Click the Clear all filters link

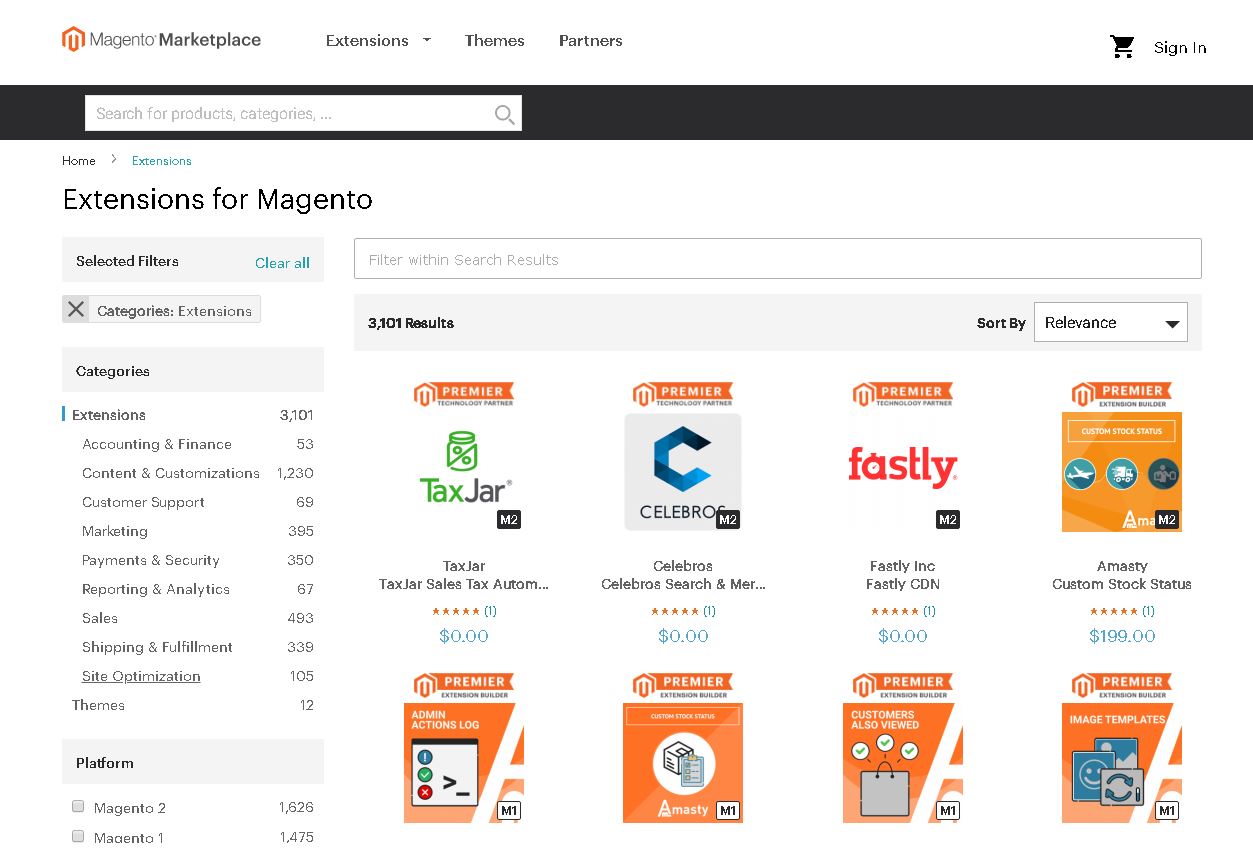[x=282, y=263]
